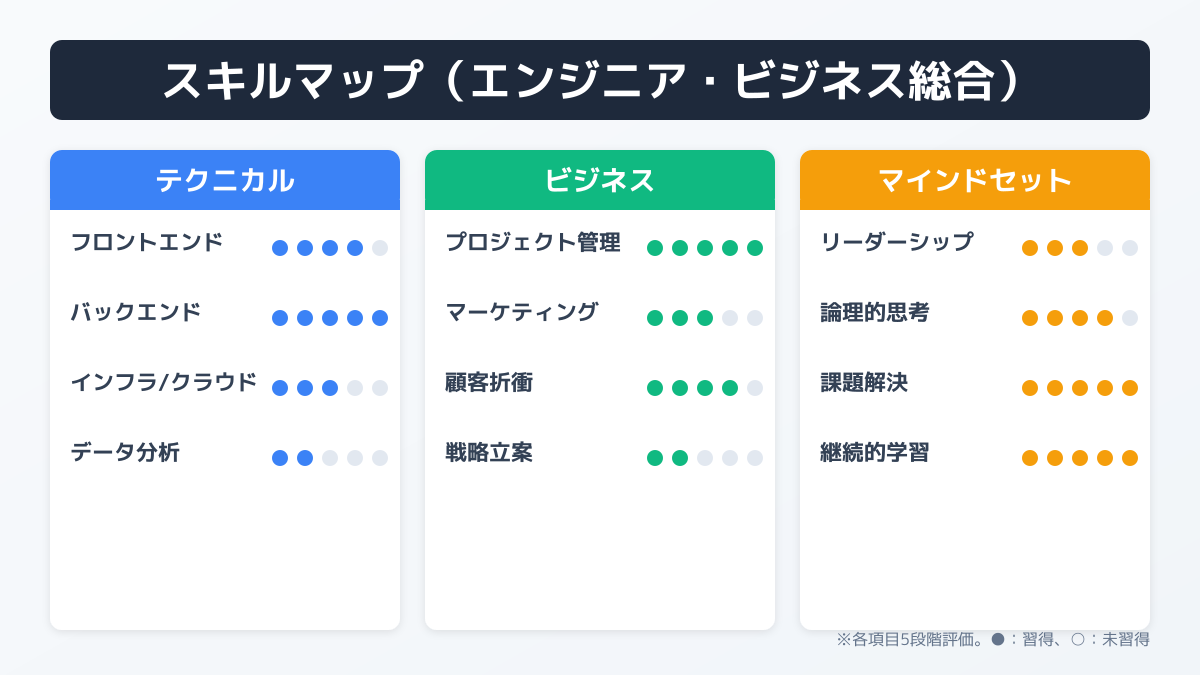Select third orange dot for リーダーシップ

tap(1080, 248)
